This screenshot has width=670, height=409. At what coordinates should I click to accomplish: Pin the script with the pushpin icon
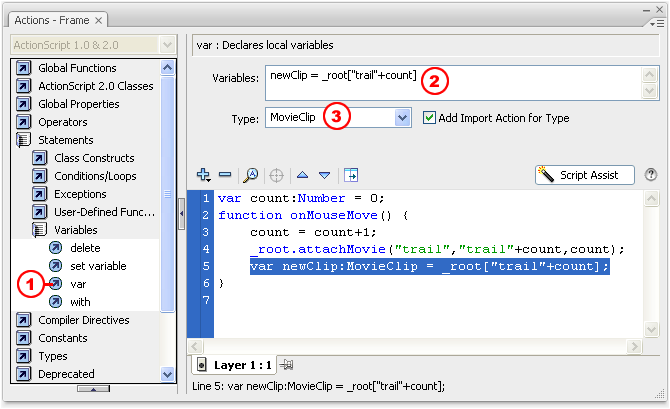tap(286, 366)
